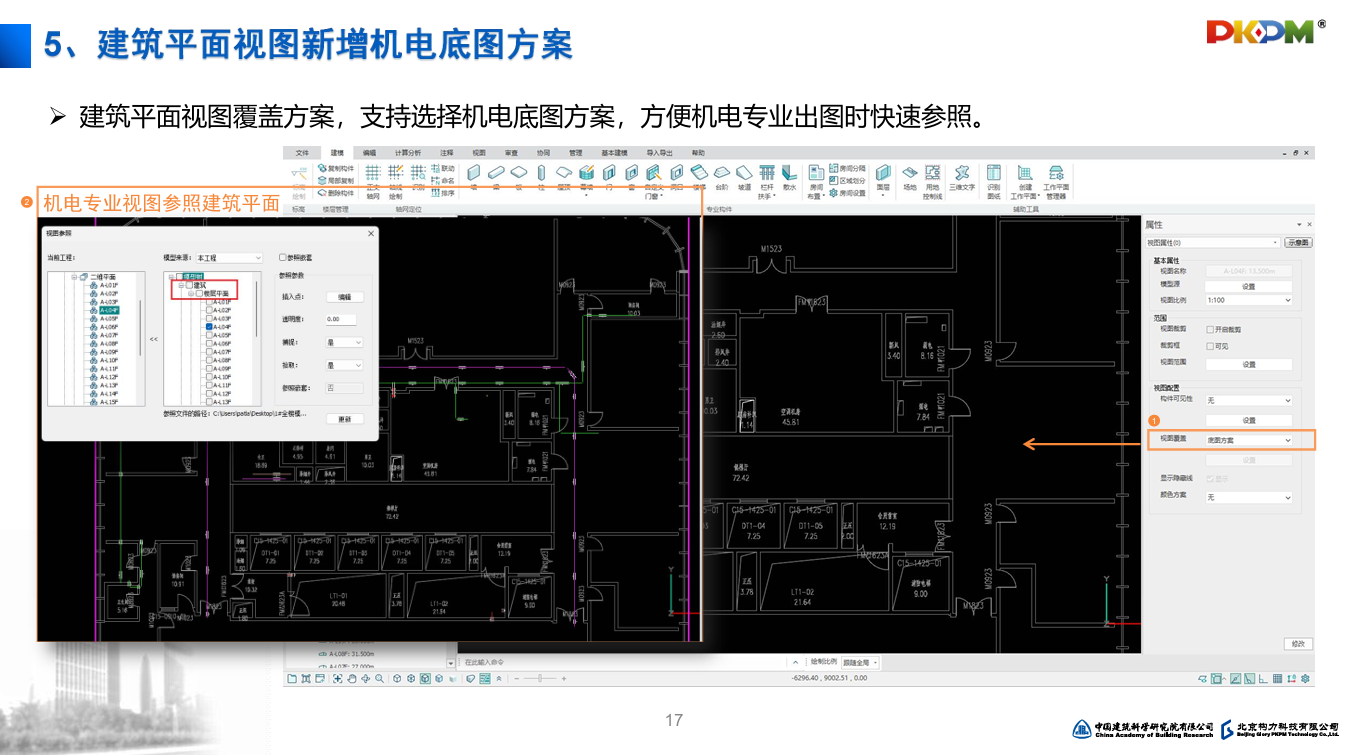Select the 屋顶 roof tool
Viewport: 1348px width, 755px height.
tap(564, 177)
